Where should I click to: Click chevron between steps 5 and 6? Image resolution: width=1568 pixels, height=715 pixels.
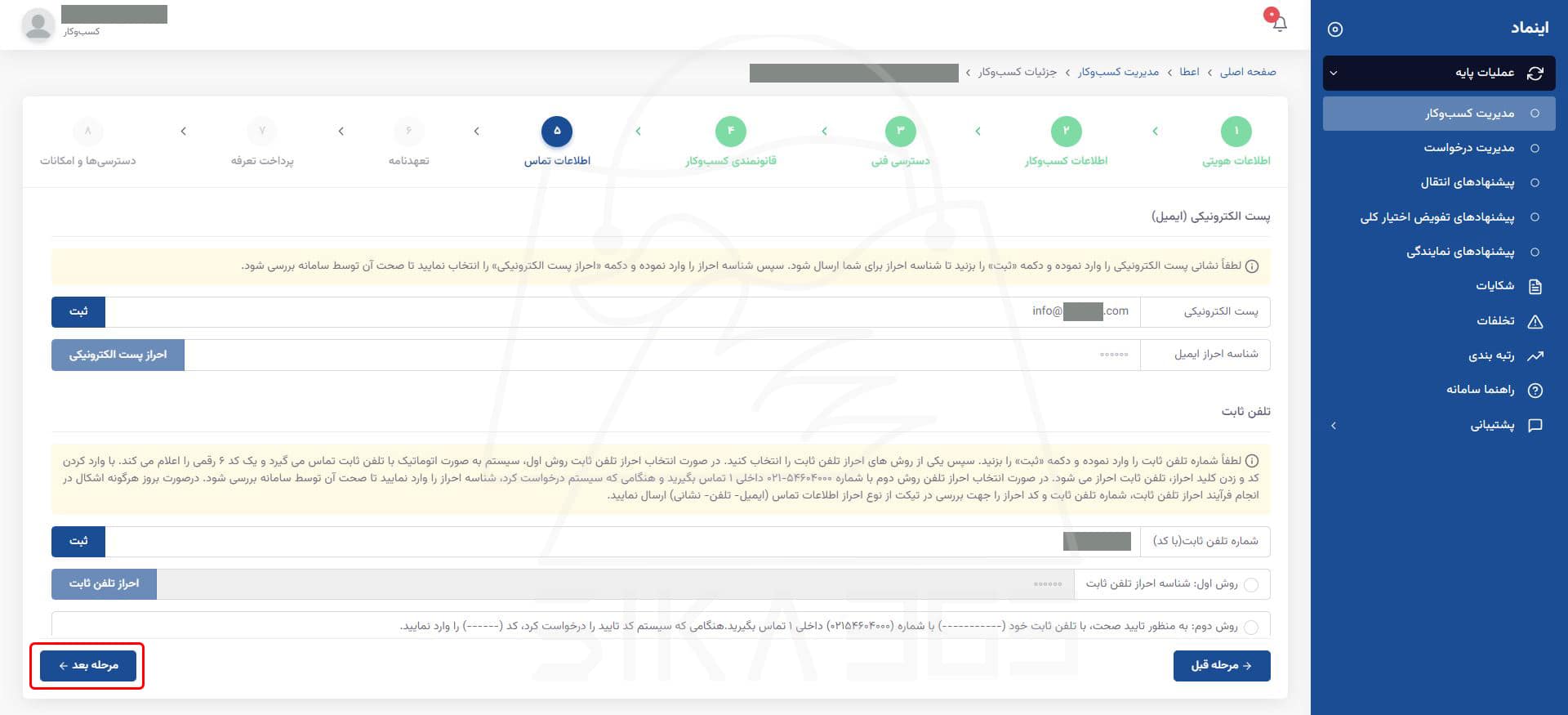click(477, 131)
